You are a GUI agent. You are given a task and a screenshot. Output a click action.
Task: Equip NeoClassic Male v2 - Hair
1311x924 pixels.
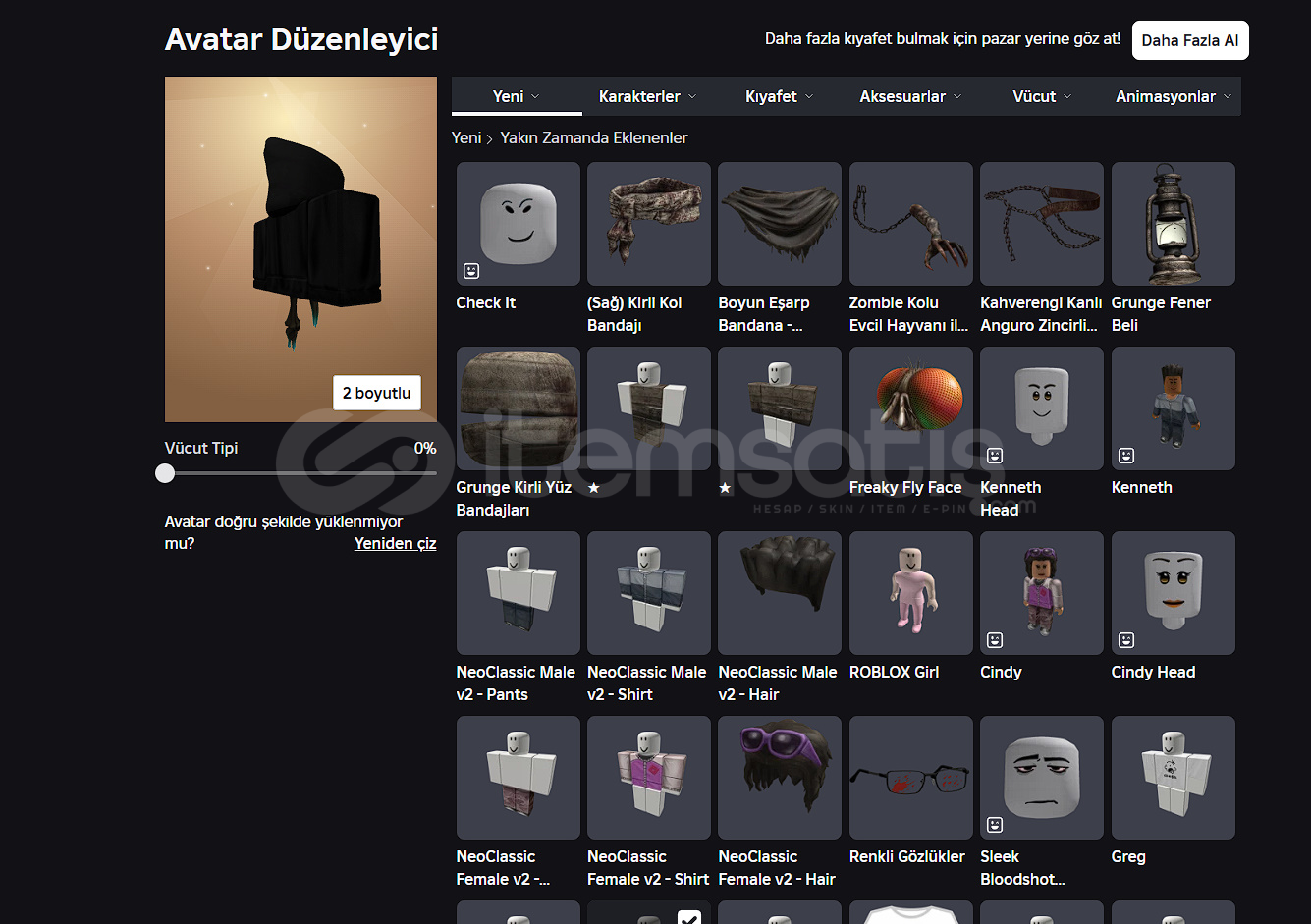click(x=779, y=593)
